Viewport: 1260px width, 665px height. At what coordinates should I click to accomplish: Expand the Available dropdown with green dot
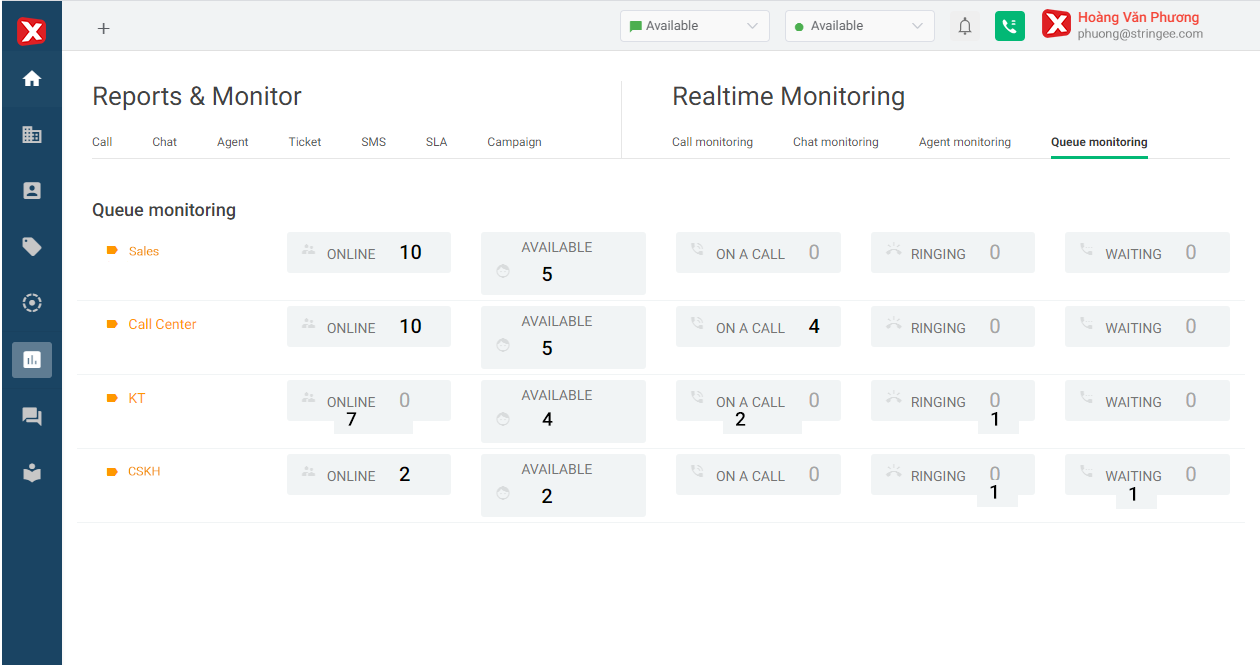click(859, 26)
